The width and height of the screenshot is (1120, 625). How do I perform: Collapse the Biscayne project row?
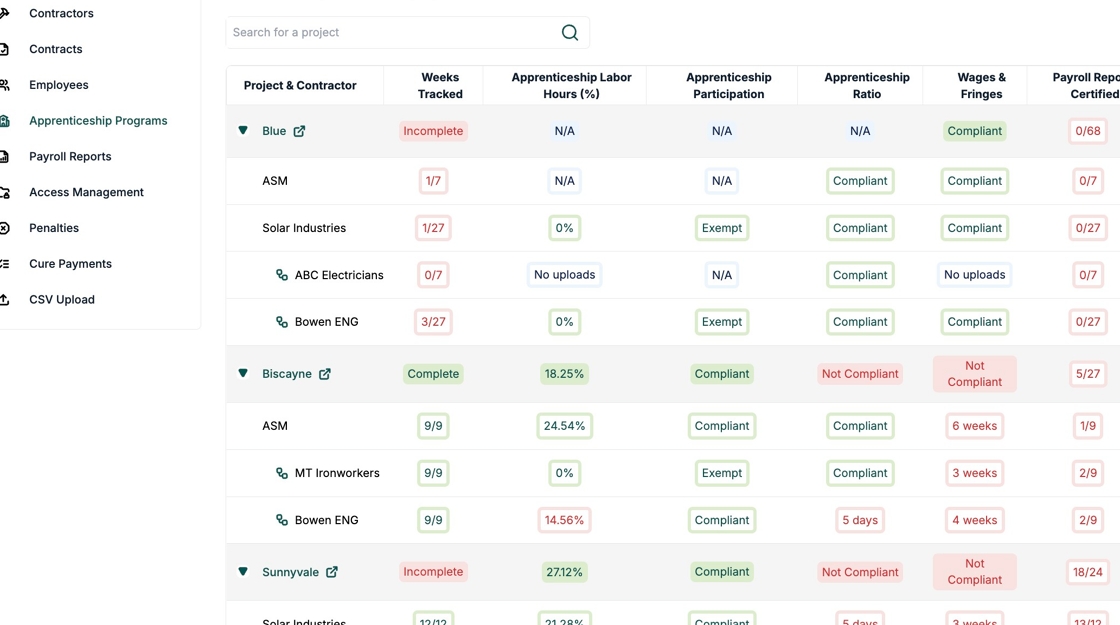[243, 374]
